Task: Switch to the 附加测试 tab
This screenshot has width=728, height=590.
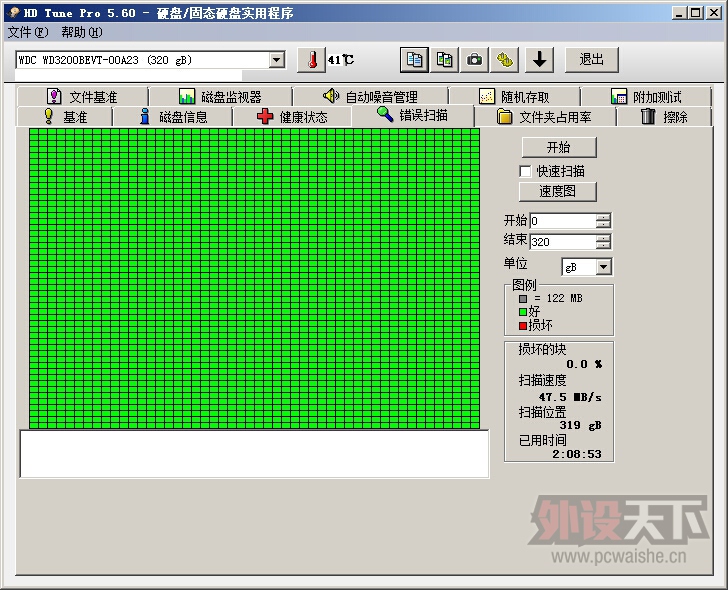Action: (646, 97)
